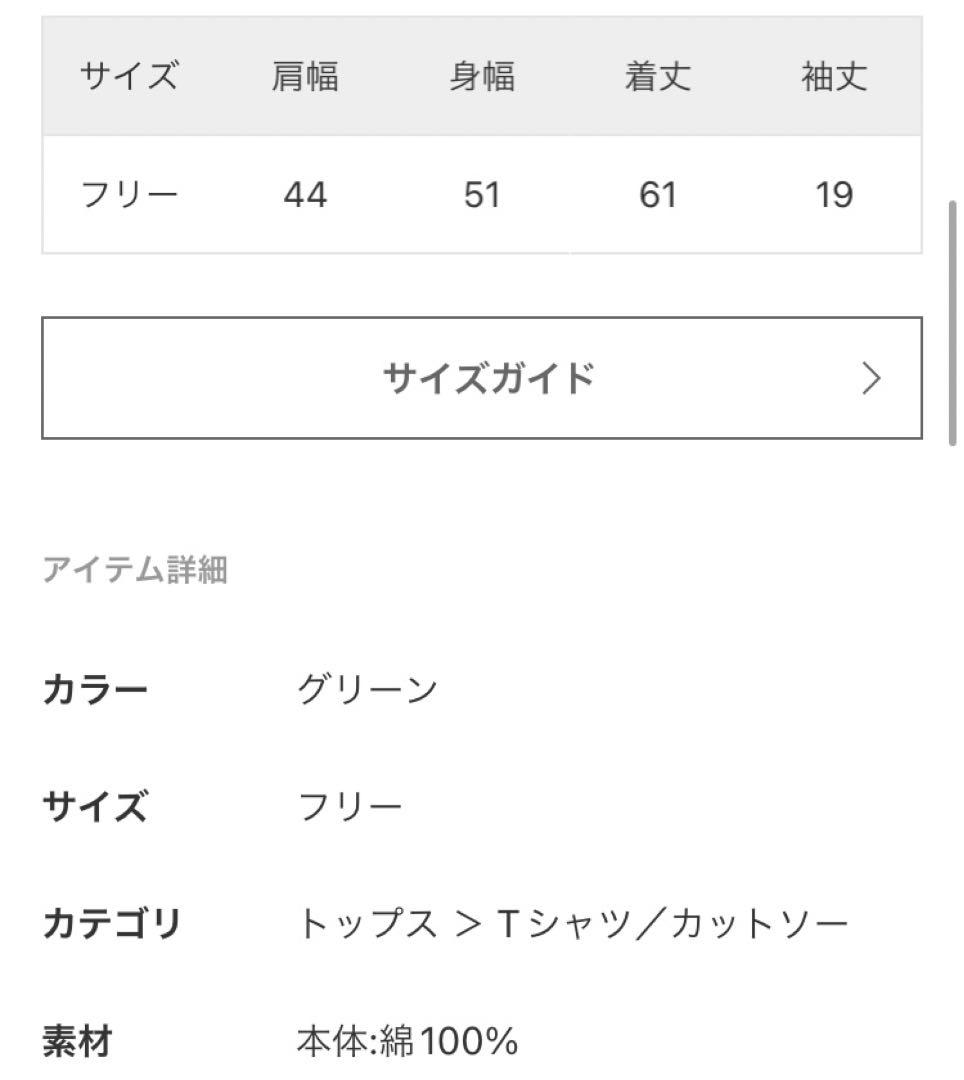The height and width of the screenshot is (1080, 964).
Task: Select the 身幅 column header
Action: click(481, 76)
